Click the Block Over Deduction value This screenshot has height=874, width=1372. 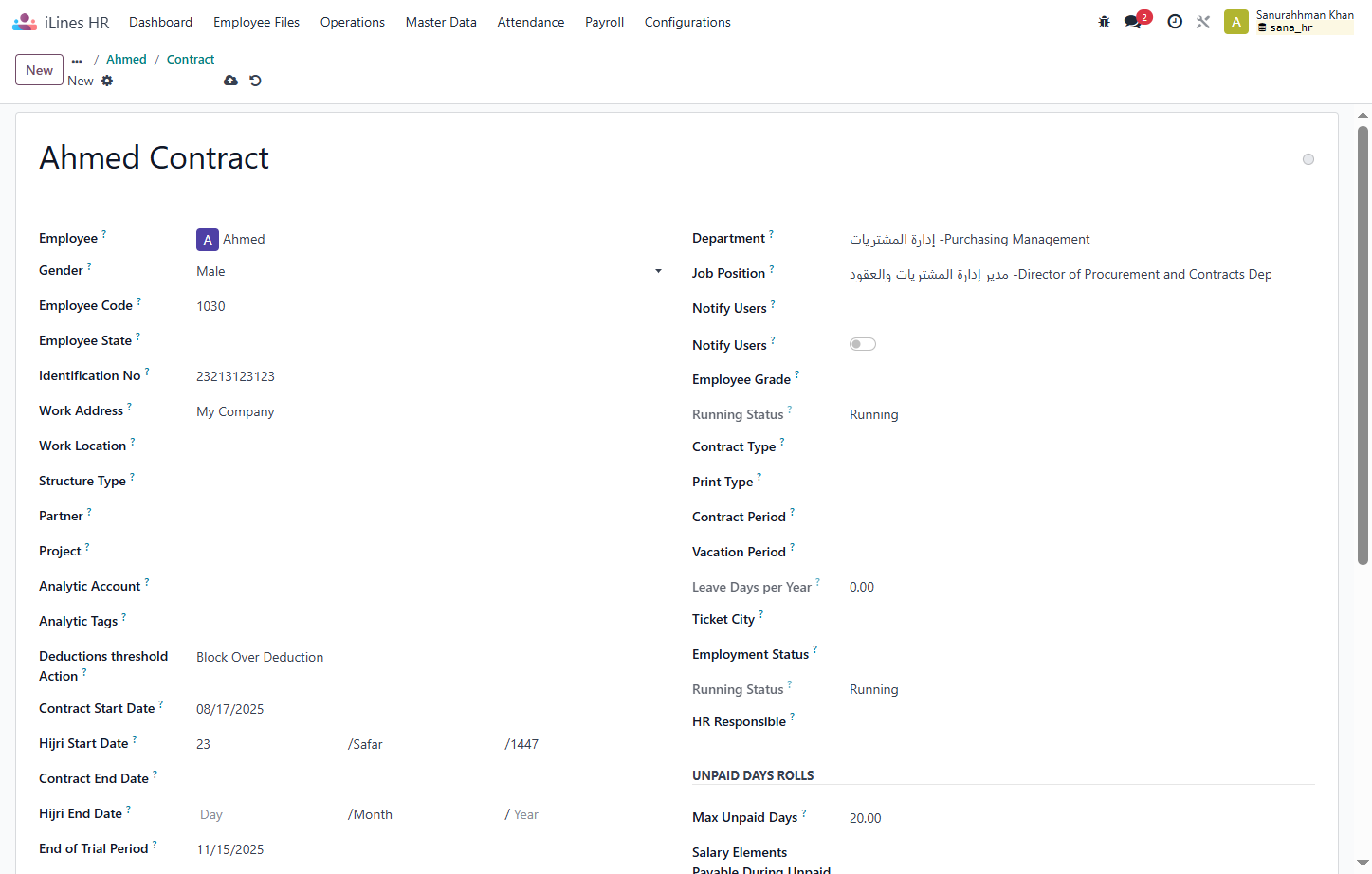[260, 657]
